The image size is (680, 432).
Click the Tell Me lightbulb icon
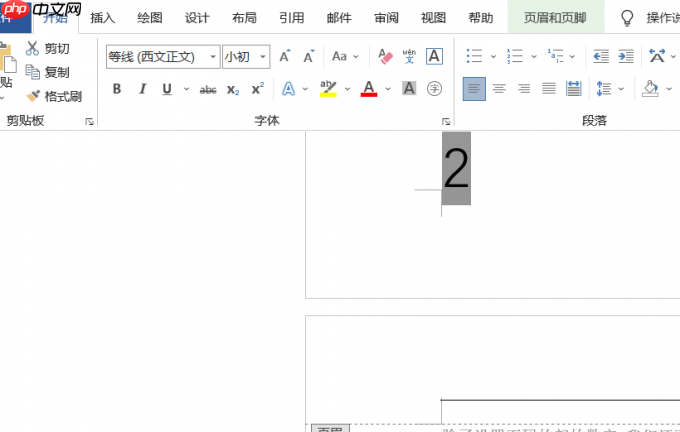627,18
